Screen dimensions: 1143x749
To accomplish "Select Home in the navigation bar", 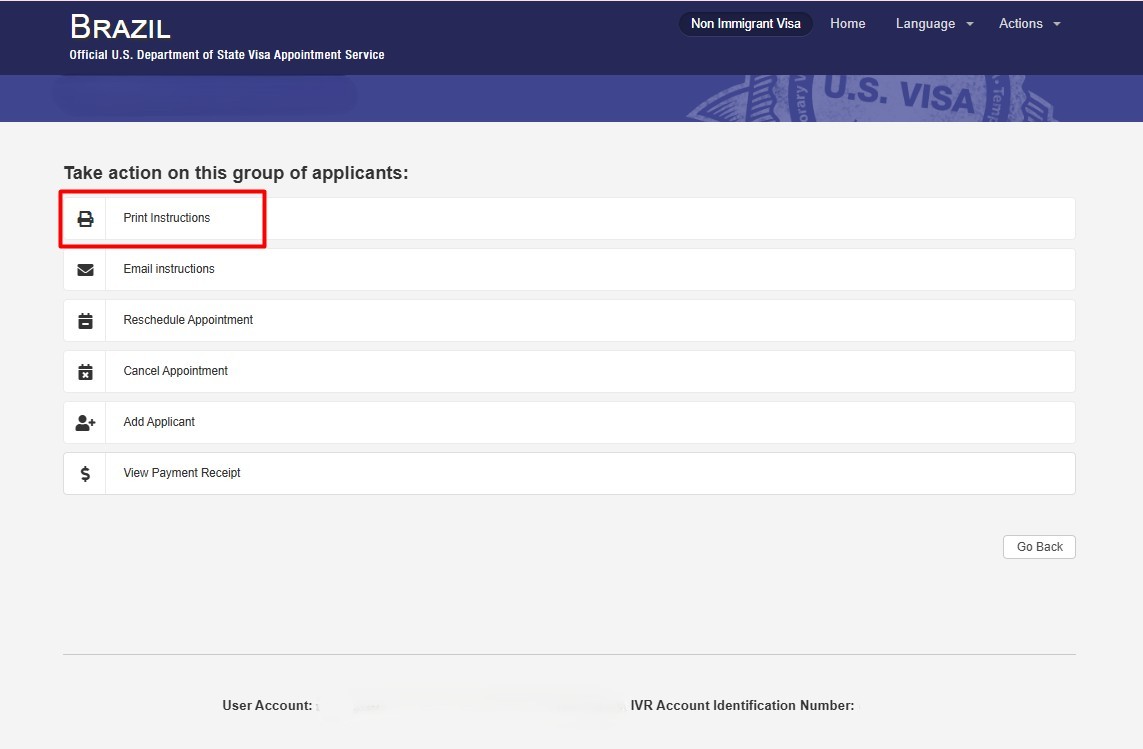I will click(847, 23).
